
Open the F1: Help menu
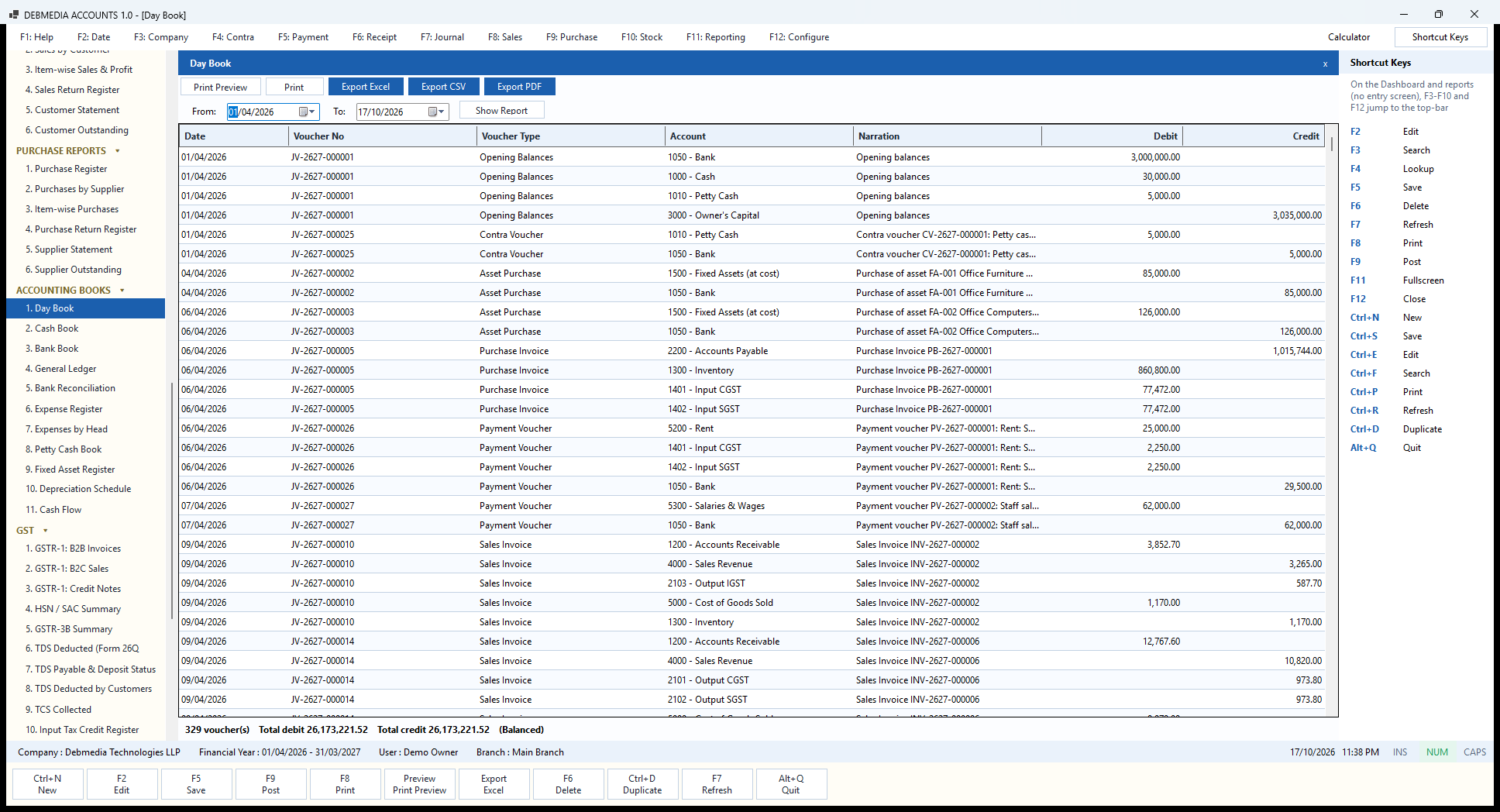pyautogui.click(x=36, y=37)
